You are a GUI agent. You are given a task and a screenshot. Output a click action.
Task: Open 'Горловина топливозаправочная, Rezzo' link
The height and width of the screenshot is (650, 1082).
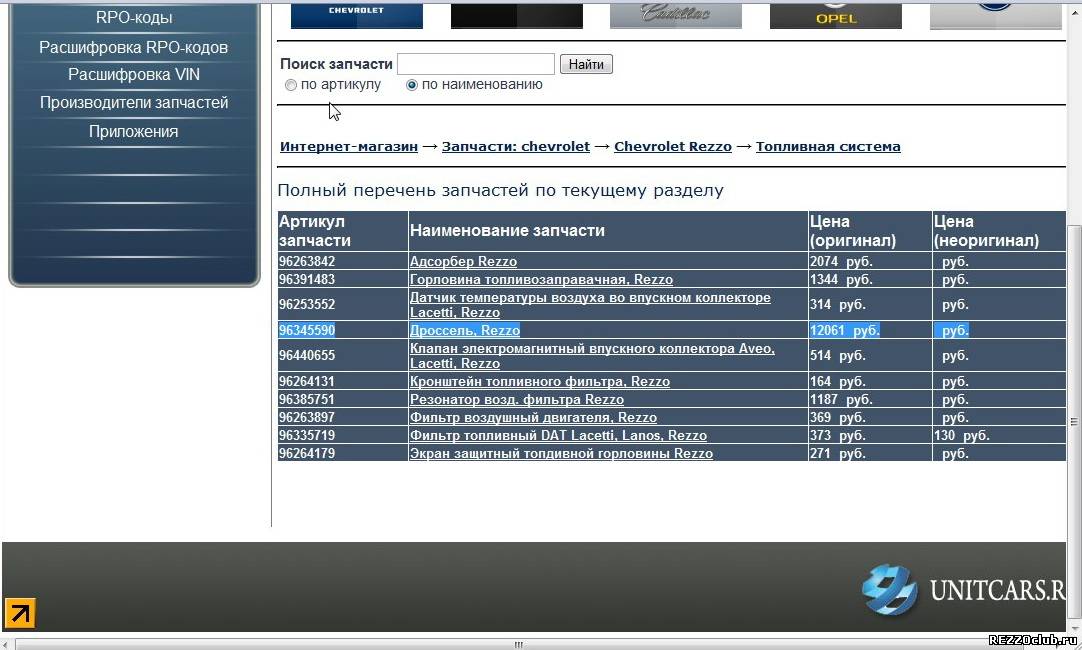tap(541, 279)
